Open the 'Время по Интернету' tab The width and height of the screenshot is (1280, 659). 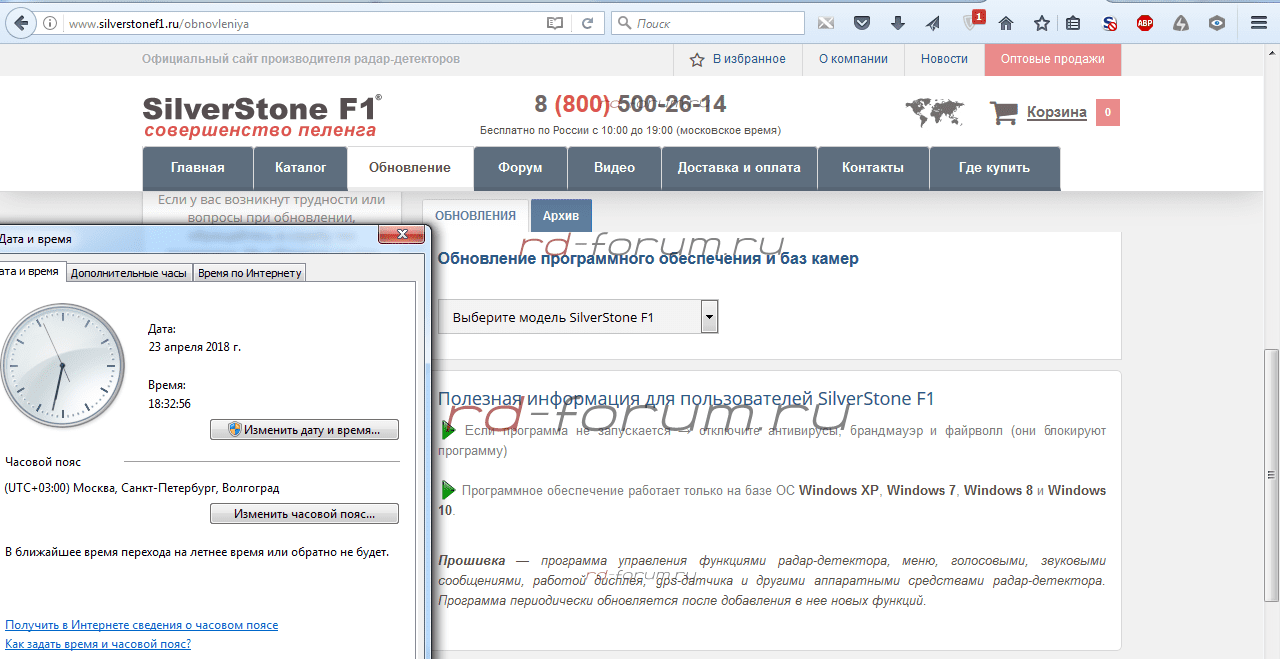click(249, 273)
